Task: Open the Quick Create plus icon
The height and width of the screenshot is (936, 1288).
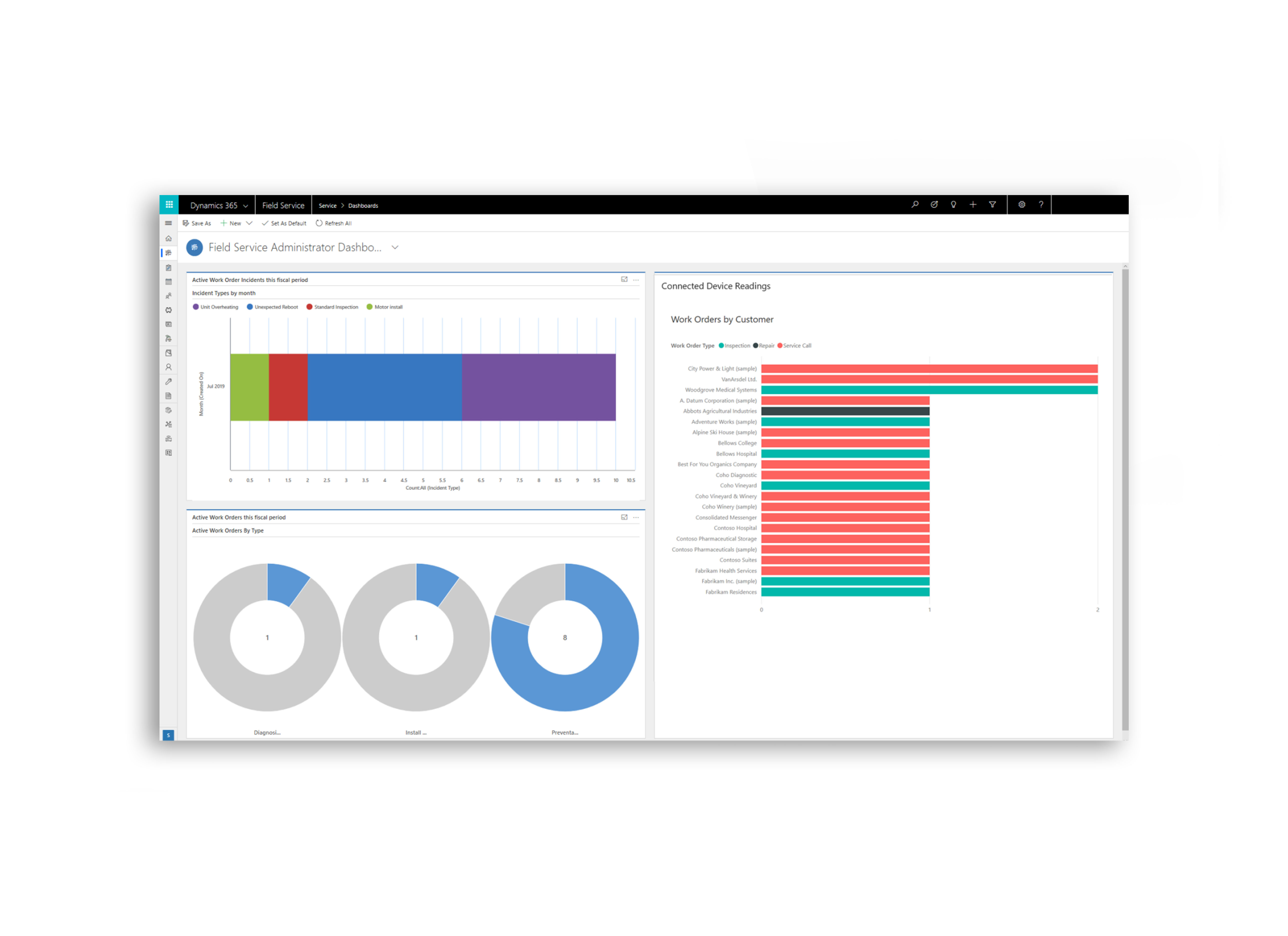Action: pyautogui.click(x=973, y=205)
